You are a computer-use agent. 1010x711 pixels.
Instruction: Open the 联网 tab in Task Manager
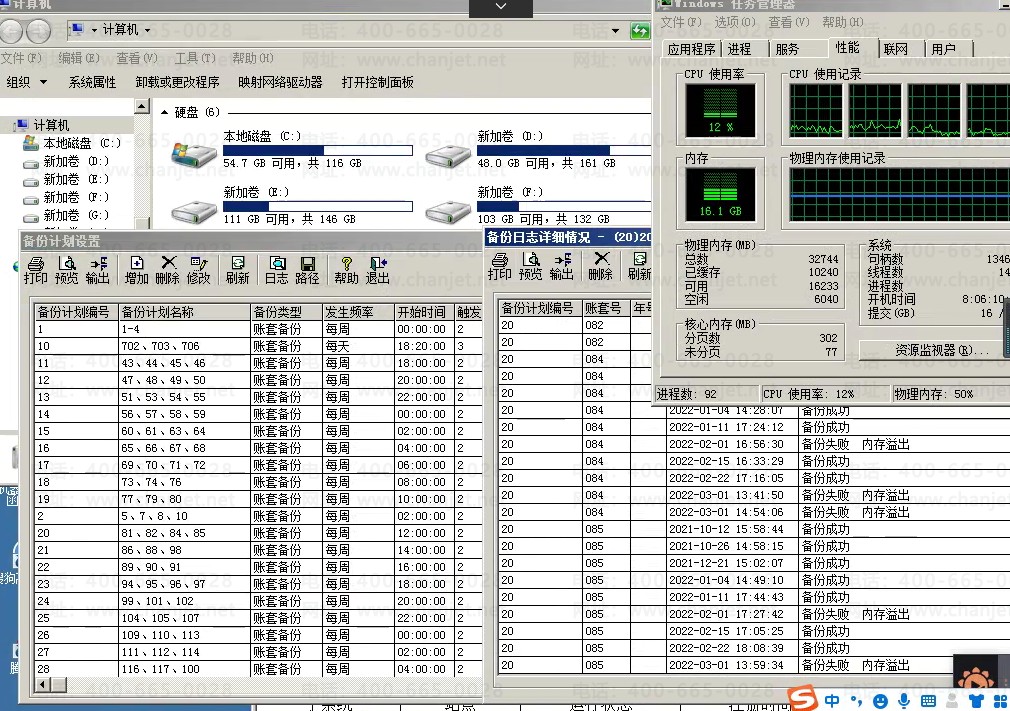click(x=896, y=49)
